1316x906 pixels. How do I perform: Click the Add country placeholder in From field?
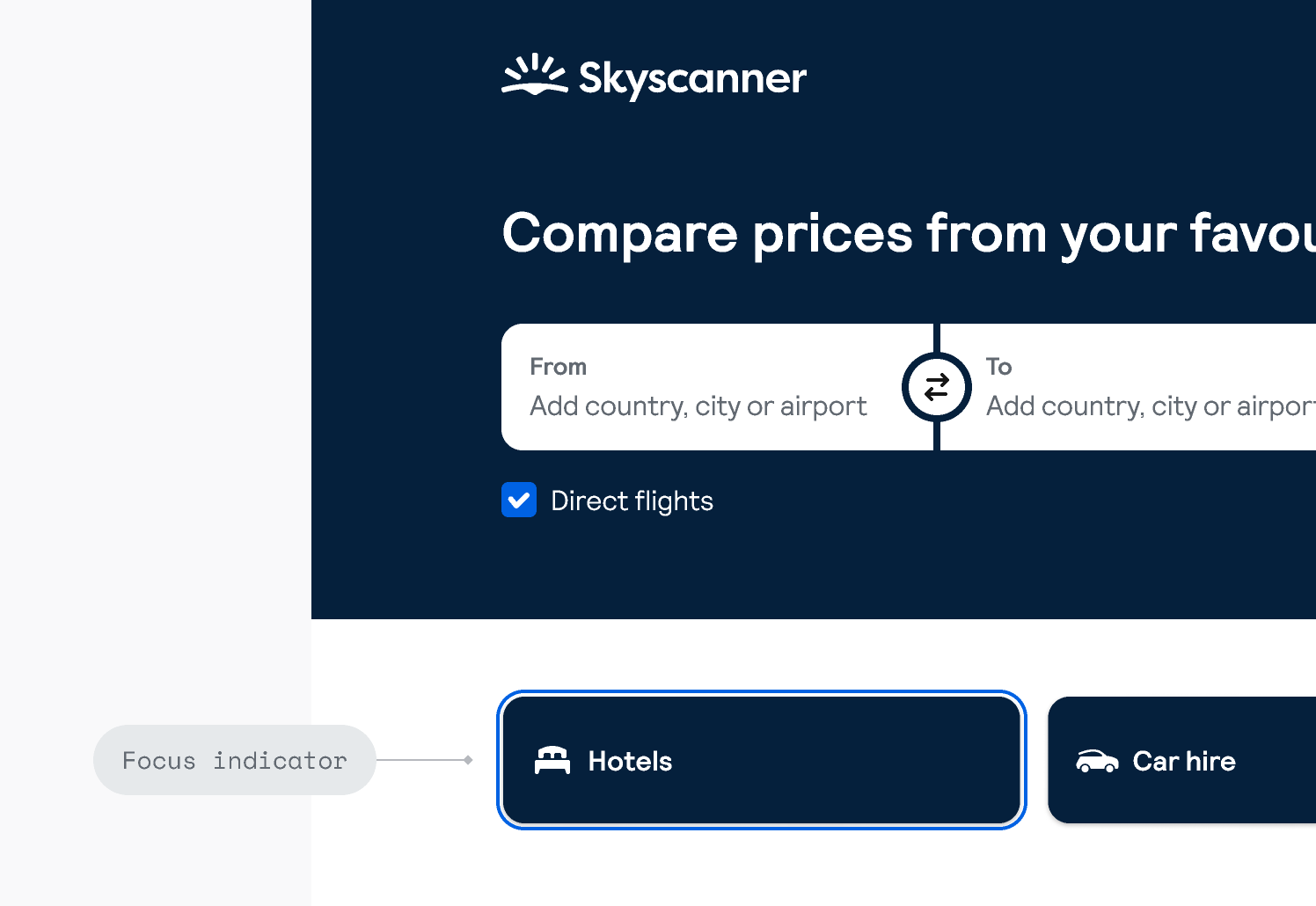point(698,406)
